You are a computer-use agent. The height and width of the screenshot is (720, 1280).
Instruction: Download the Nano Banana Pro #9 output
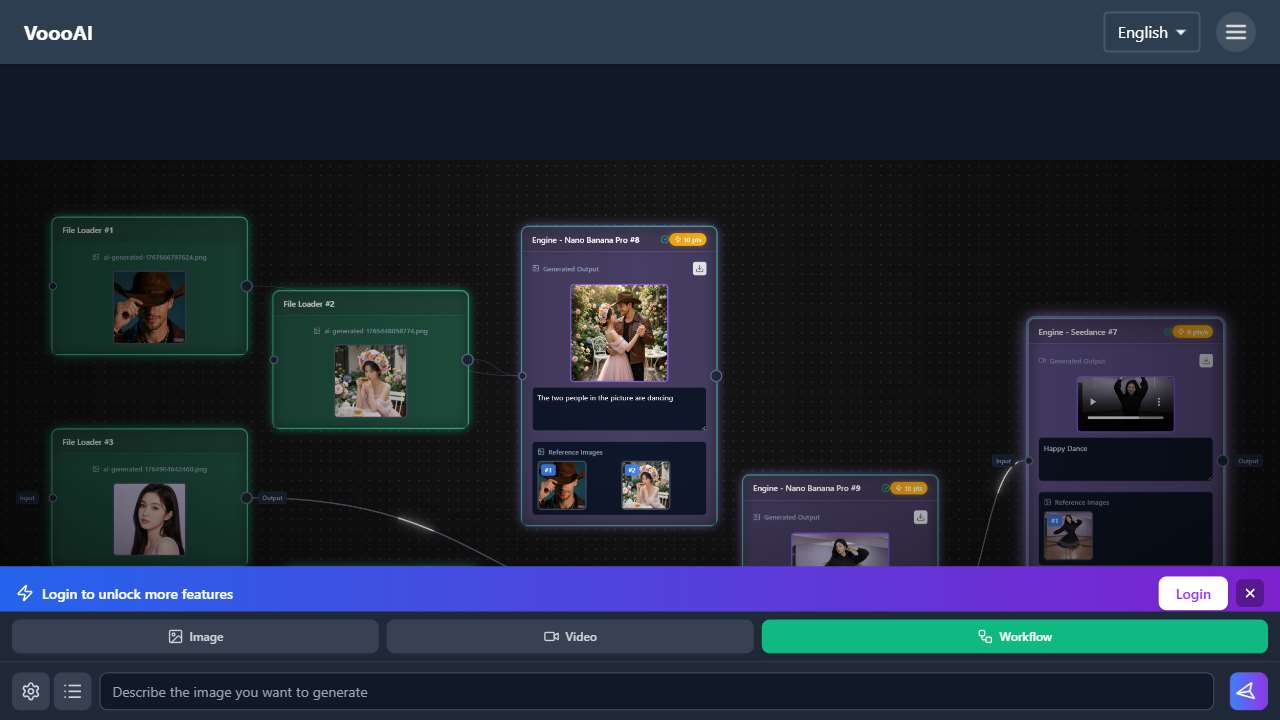click(x=920, y=517)
